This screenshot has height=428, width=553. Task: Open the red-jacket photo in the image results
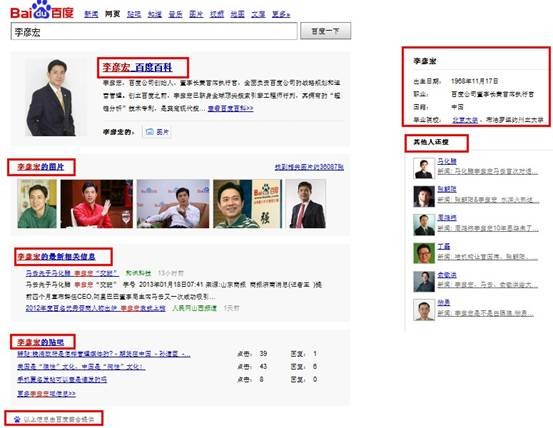pos(97,204)
